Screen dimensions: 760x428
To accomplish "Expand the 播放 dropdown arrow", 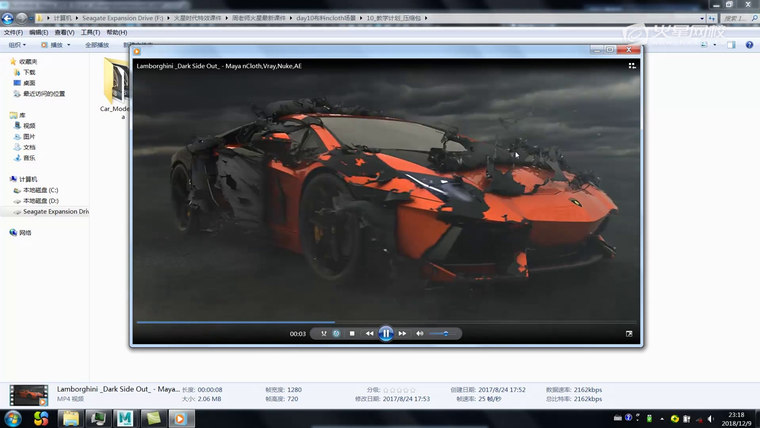I will pos(69,45).
